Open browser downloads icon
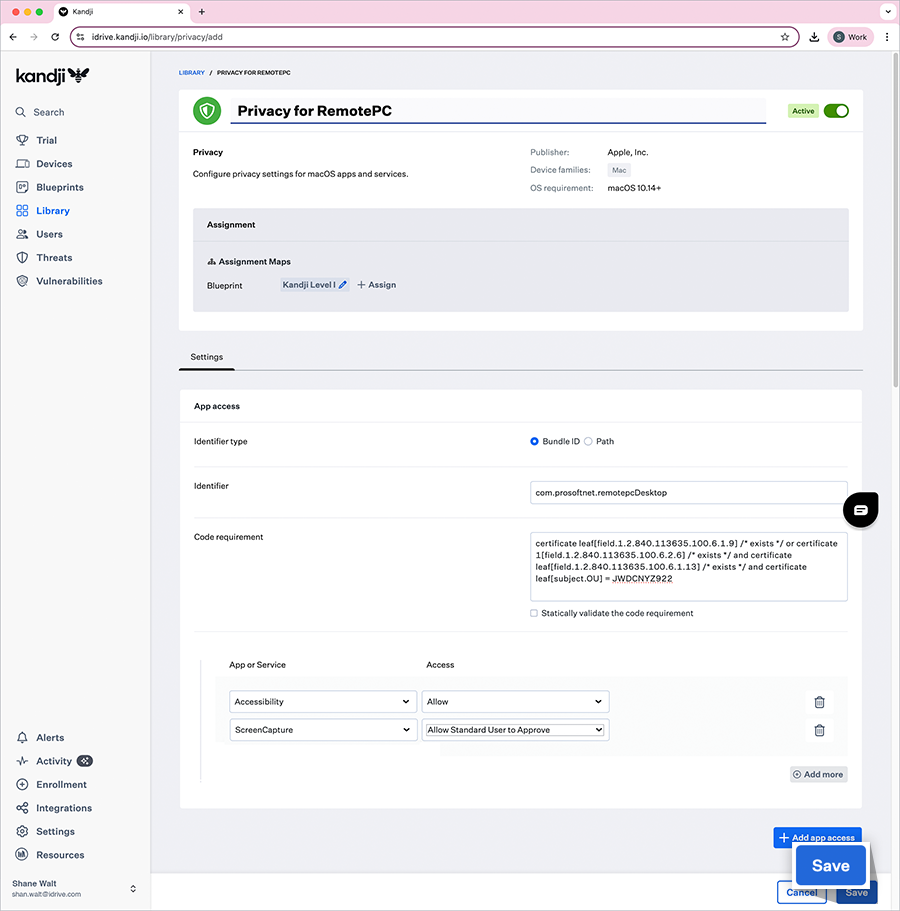The height and width of the screenshot is (911, 900). [x=815, y=37]
